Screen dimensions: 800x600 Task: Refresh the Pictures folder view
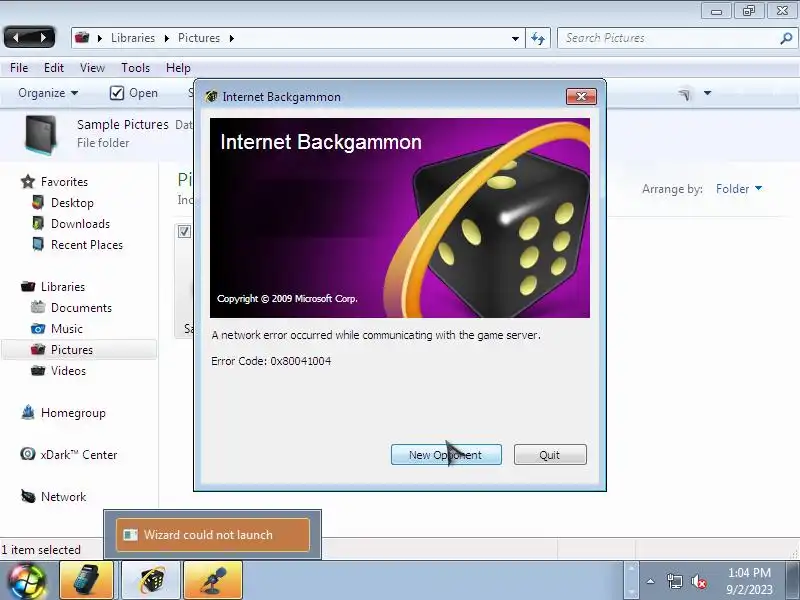pos(538,38)
